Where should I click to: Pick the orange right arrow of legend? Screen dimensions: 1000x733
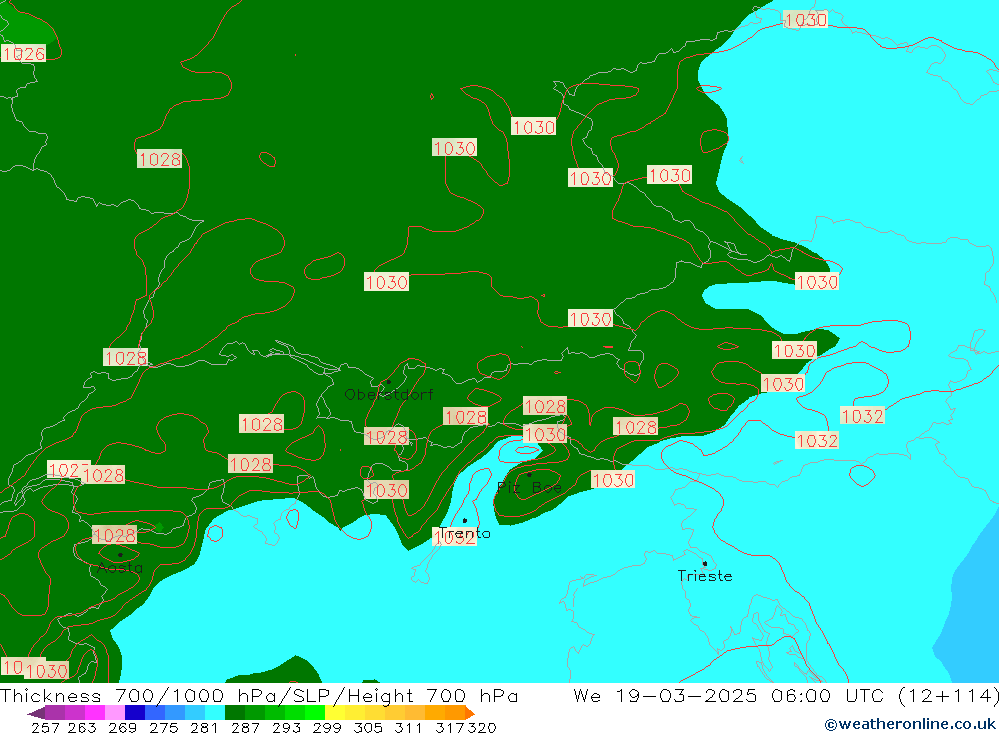[469, 713]
